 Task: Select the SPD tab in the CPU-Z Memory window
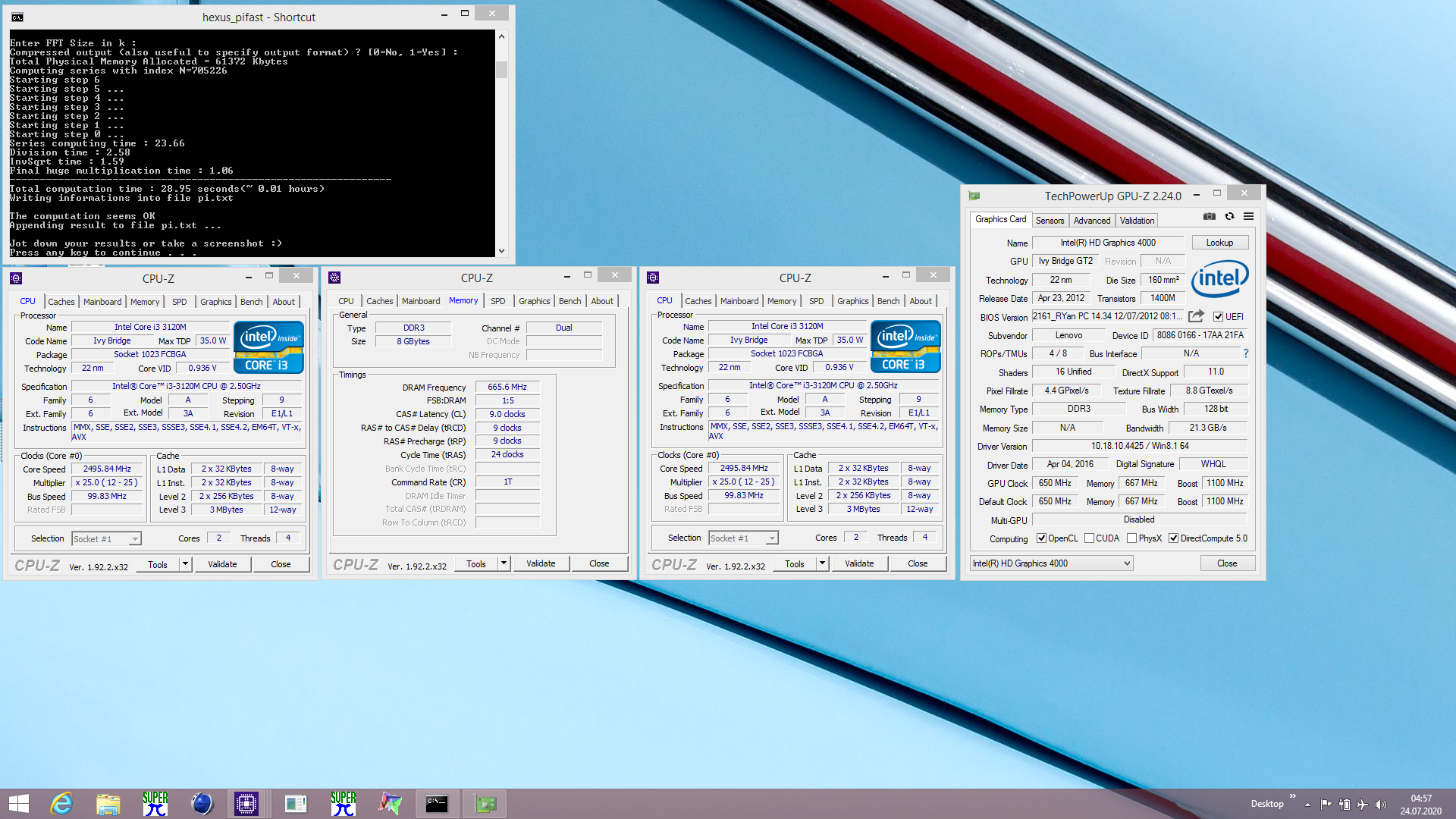pyautogui.click(x=497, y=301)
